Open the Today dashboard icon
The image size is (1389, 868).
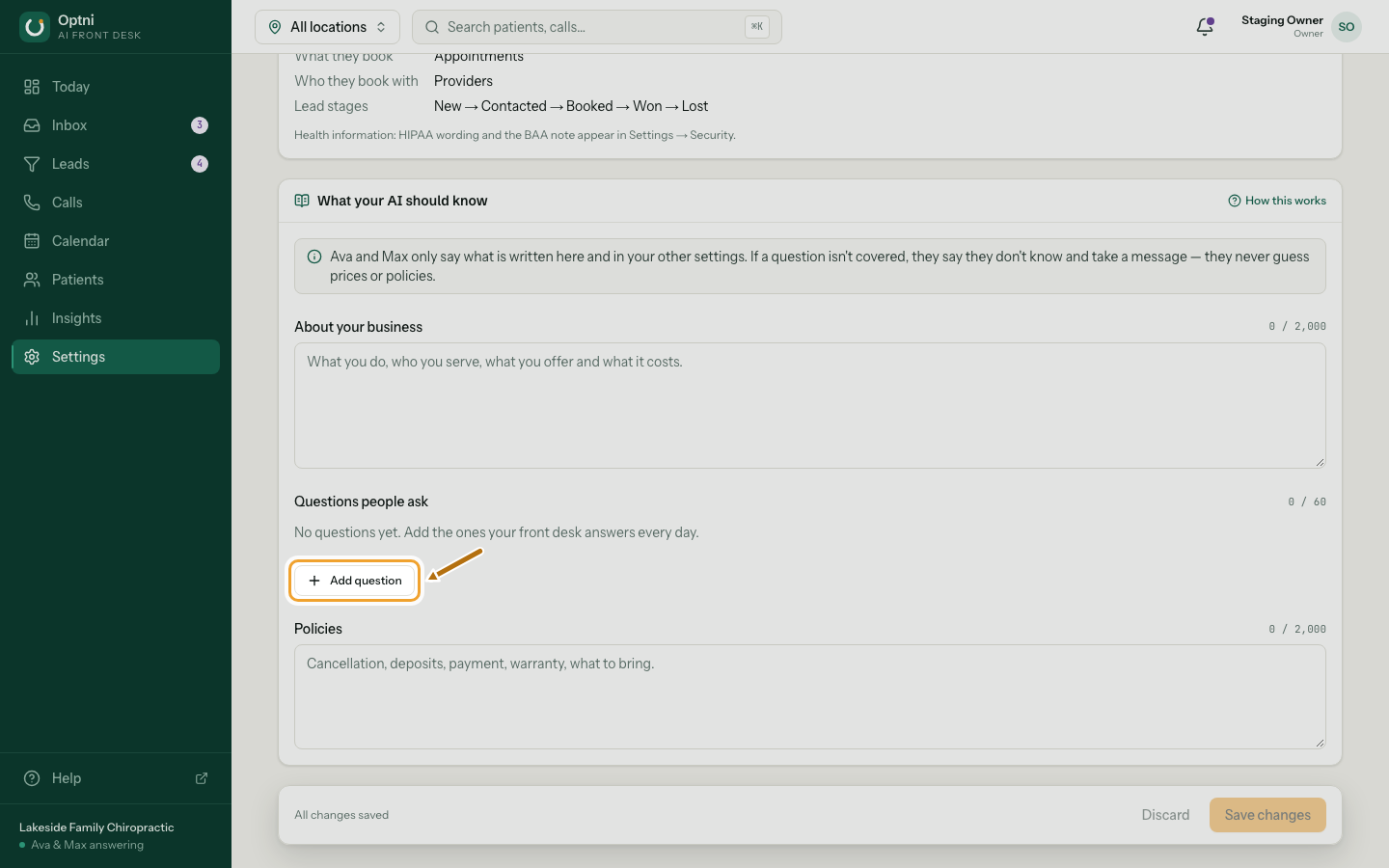[x=32, y=87]
